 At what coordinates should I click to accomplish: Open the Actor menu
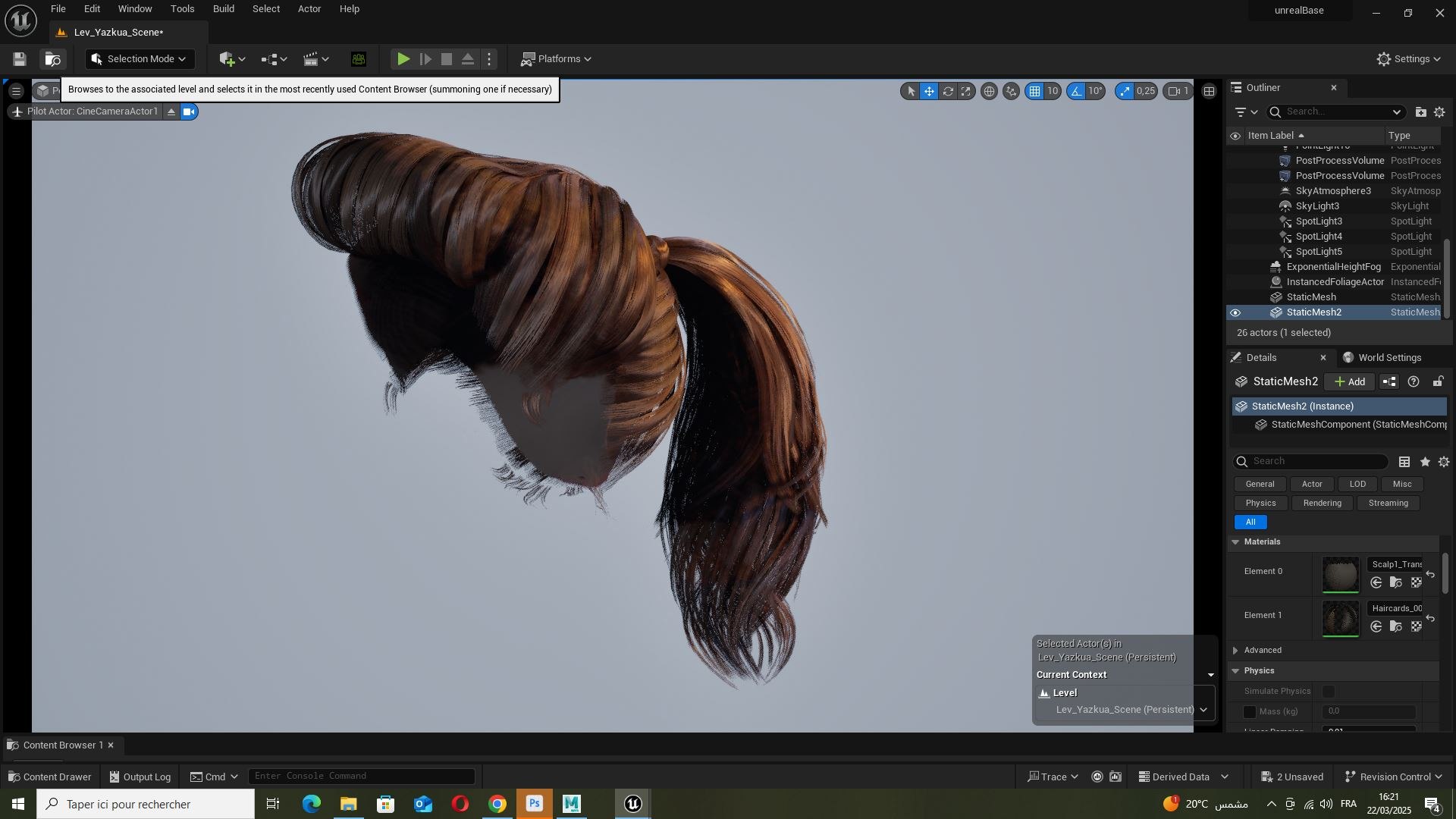click(309, 9)
